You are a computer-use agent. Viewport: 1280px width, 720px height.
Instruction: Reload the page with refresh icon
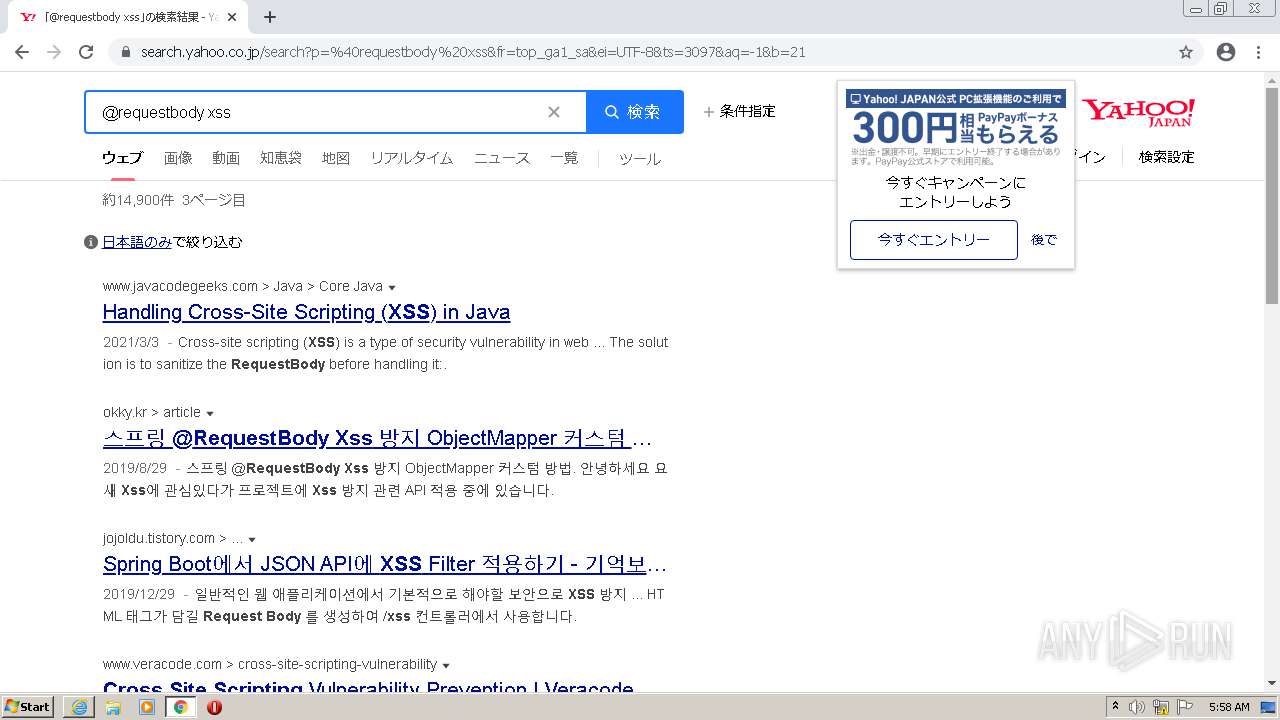[x=86, y=52]
